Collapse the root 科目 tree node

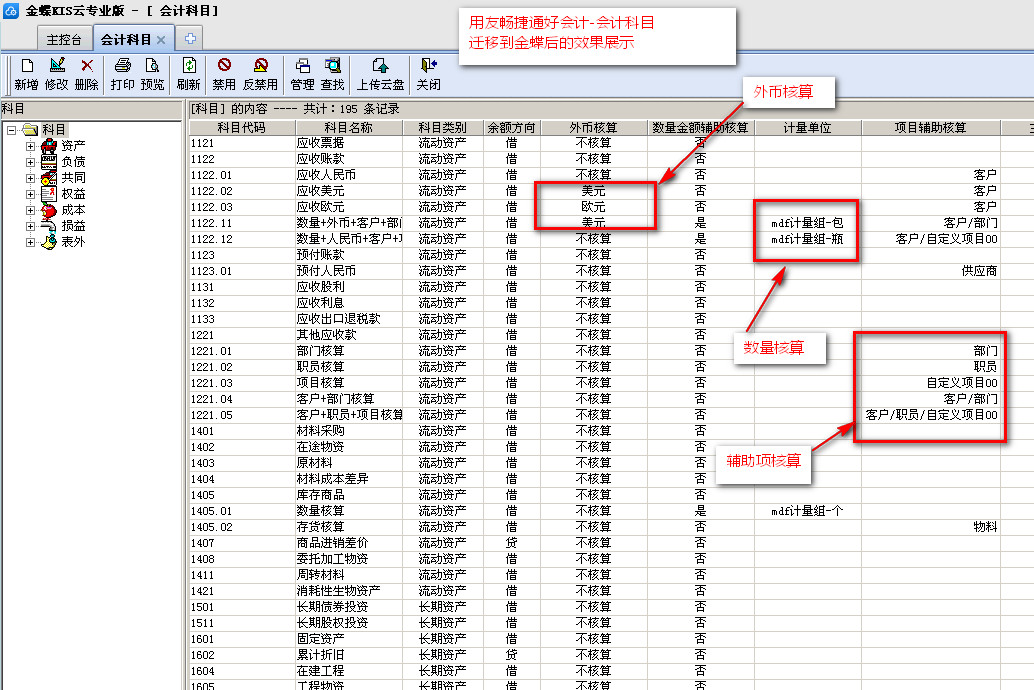[11, 130]
